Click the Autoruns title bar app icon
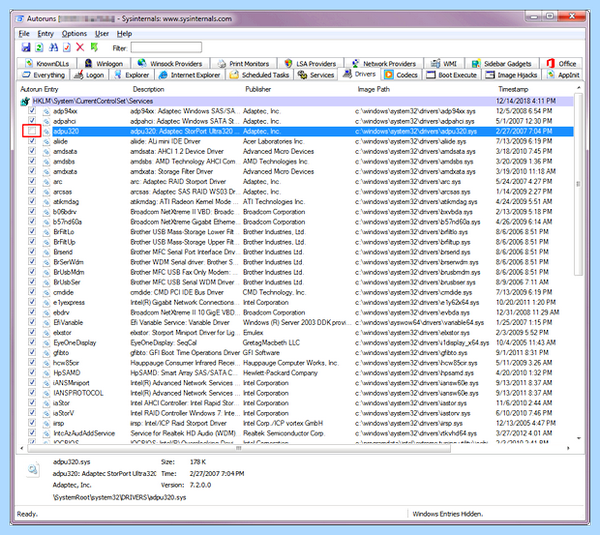This screenshot has width=600, height=535. point(20,18)
